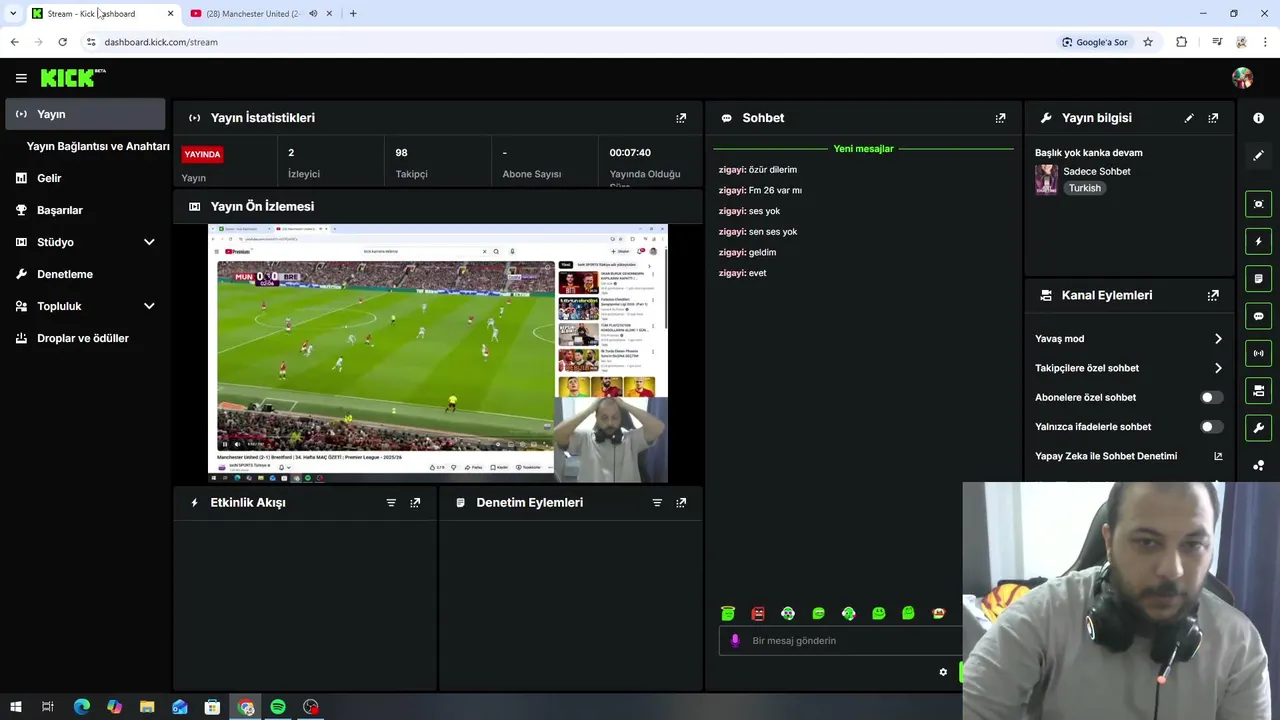Reload the dashboard page
Image resolution: width=1280 pixels, height=720 pixels.
tap(62, 42)
